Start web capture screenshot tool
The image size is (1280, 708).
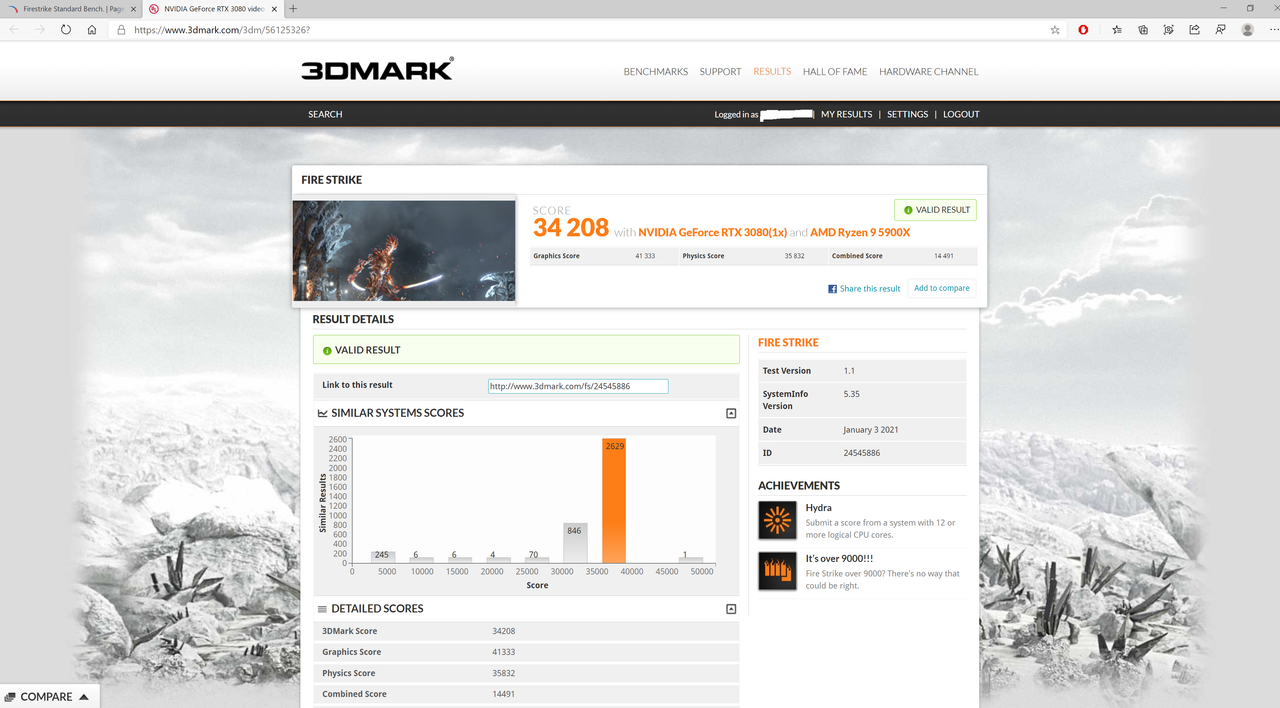(x=1168, y=30)
